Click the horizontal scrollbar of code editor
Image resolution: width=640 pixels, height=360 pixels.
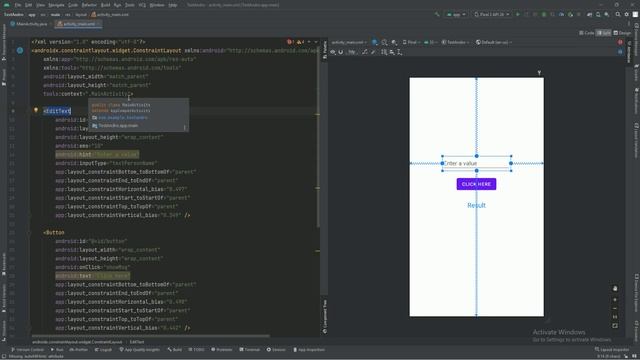click(151, 336)
